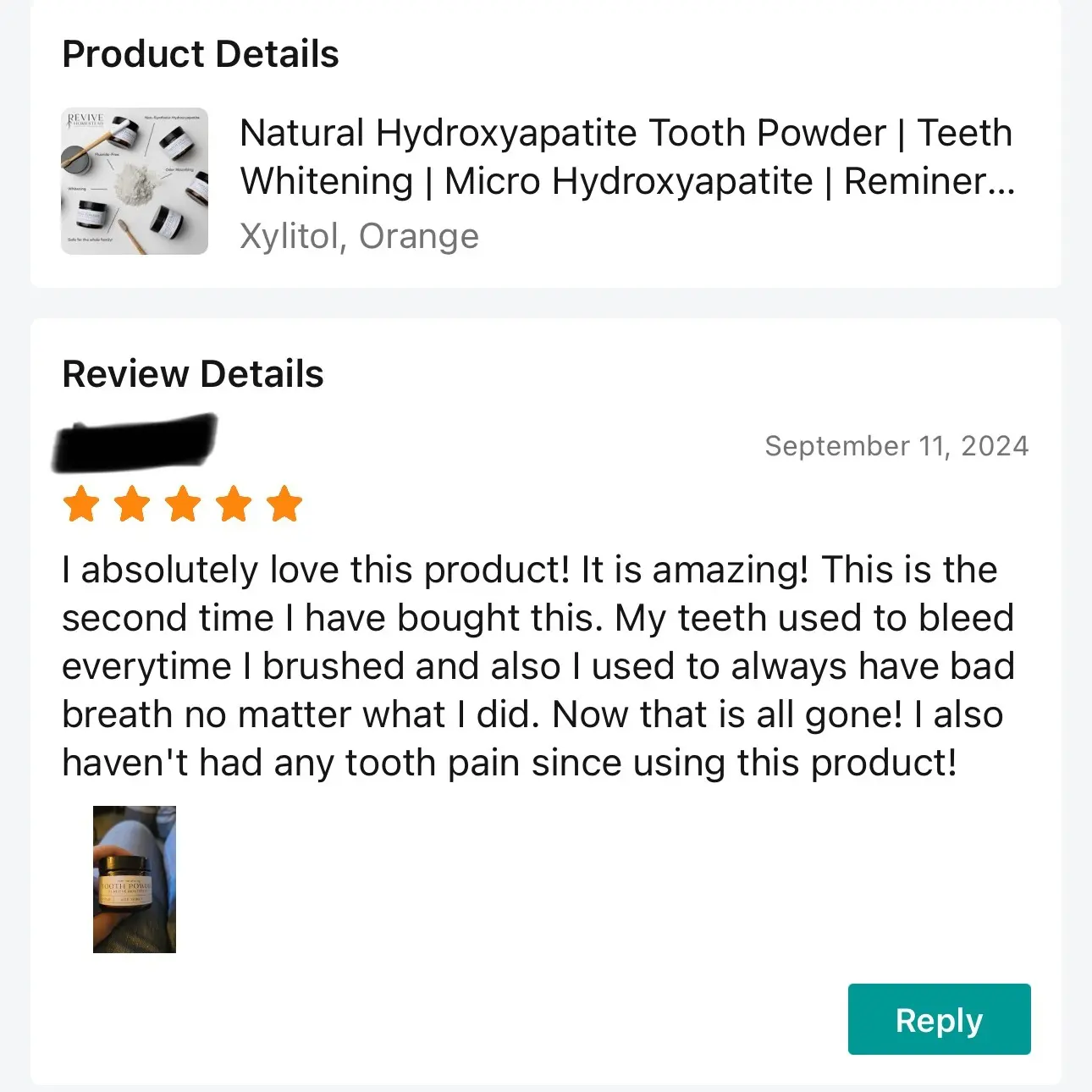The height and width of the screenshot is (1092, 1092).
Task: Click the September 11, 2024 review date
Action: coord(896,446)
